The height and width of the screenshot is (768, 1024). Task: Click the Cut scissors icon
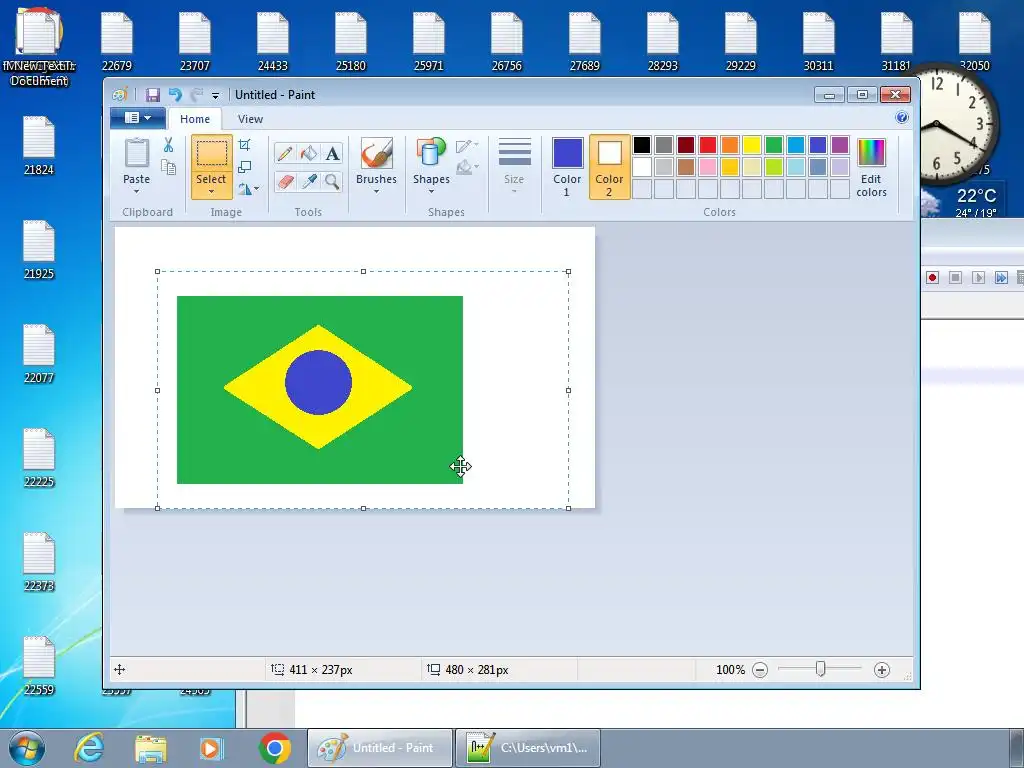[x=168, y=145]
